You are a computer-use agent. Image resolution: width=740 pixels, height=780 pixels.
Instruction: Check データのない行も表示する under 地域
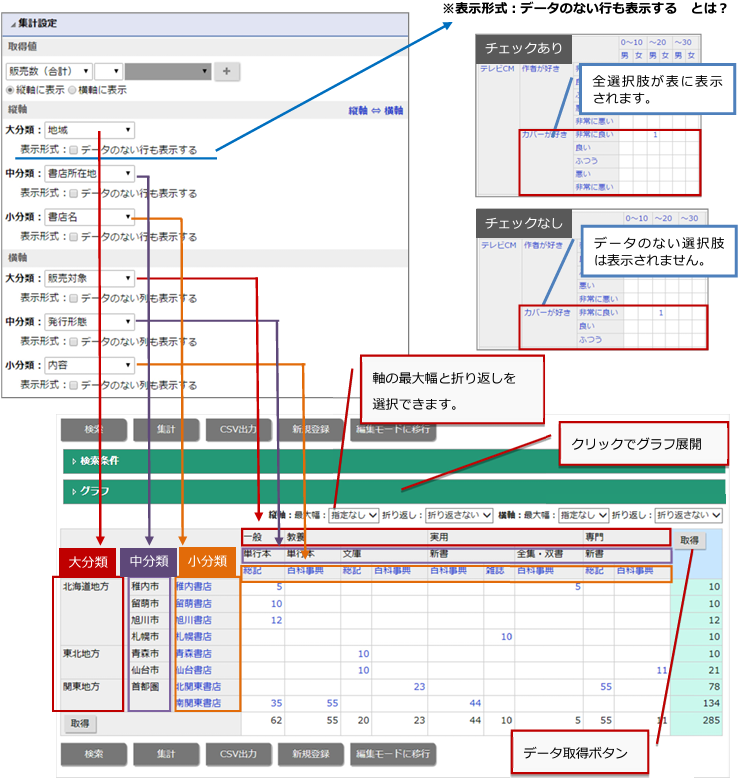point(74,150)
